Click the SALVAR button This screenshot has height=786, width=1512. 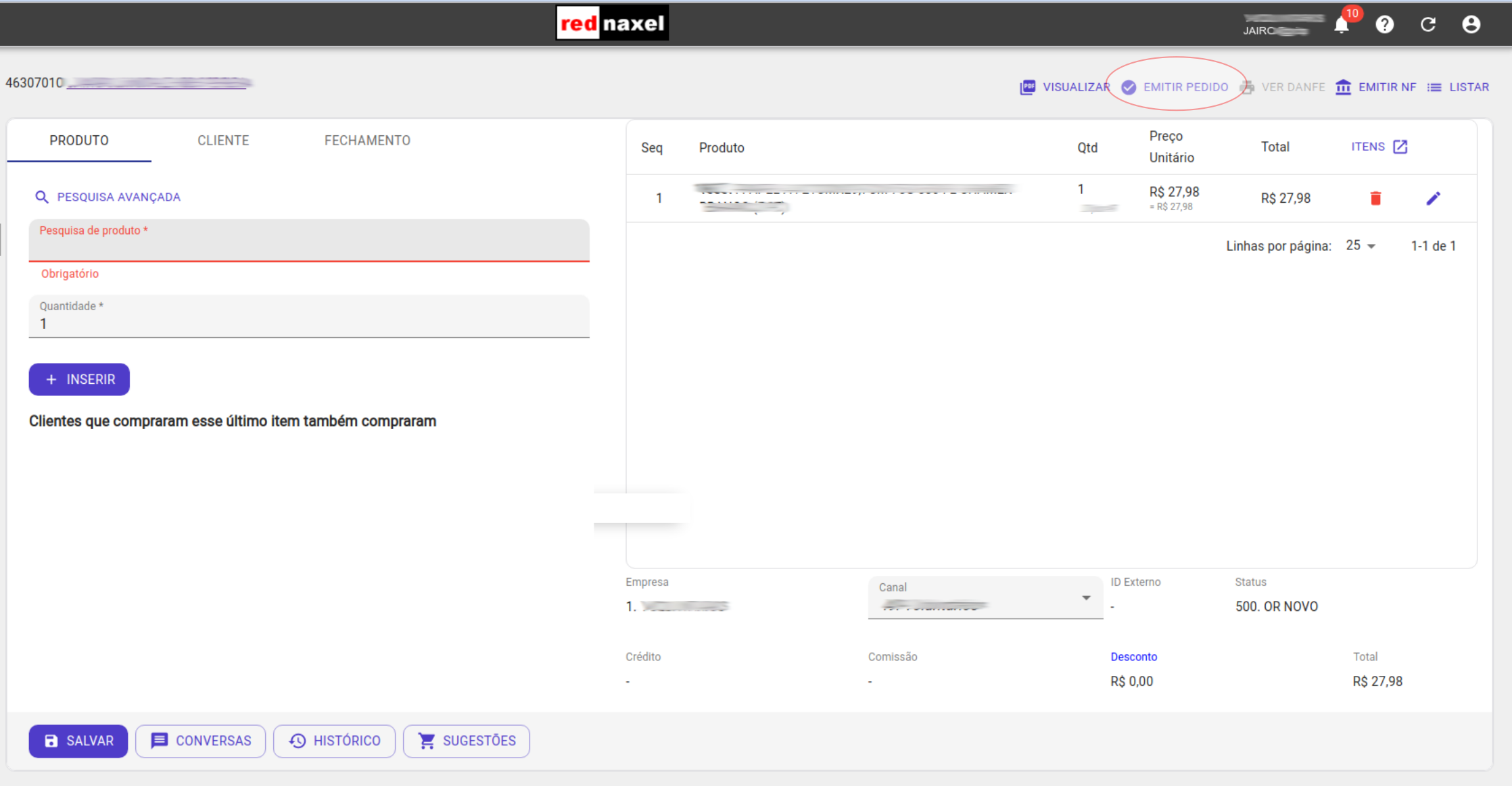point(78,741)
